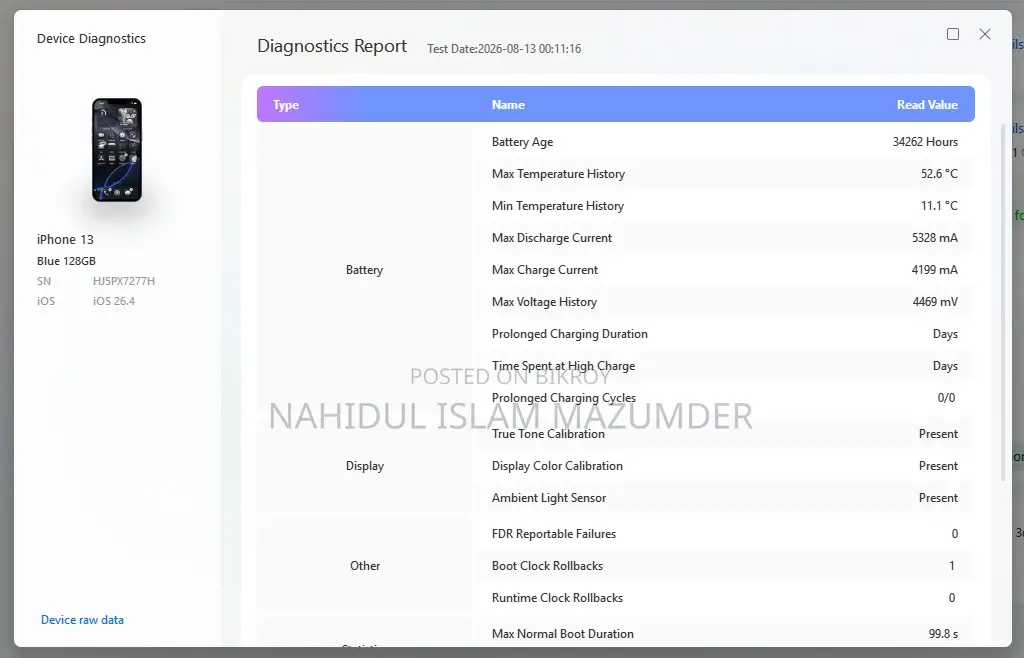Click the Name column header
The height and width of the screenshot is (658, 1024).
tap(508, 104)
